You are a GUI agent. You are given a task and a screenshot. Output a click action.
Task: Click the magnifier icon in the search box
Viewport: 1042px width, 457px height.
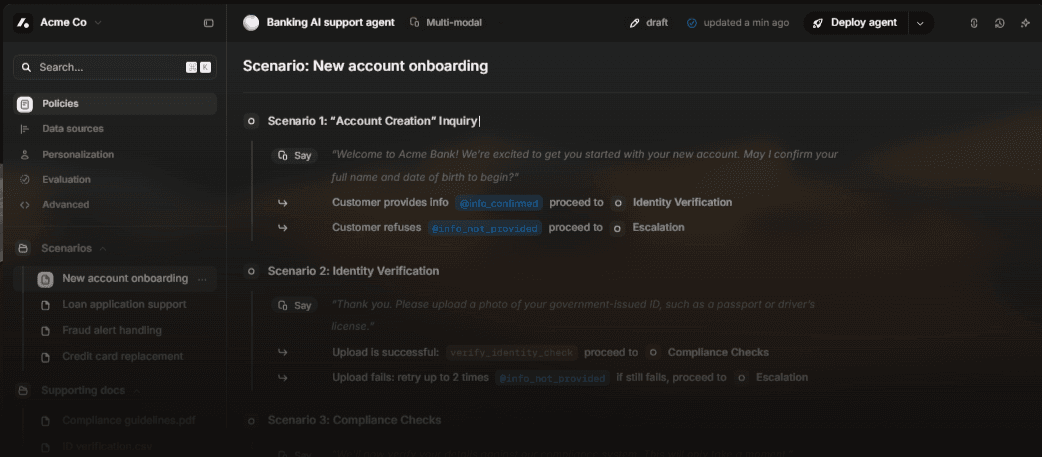(x=27, y=67)
